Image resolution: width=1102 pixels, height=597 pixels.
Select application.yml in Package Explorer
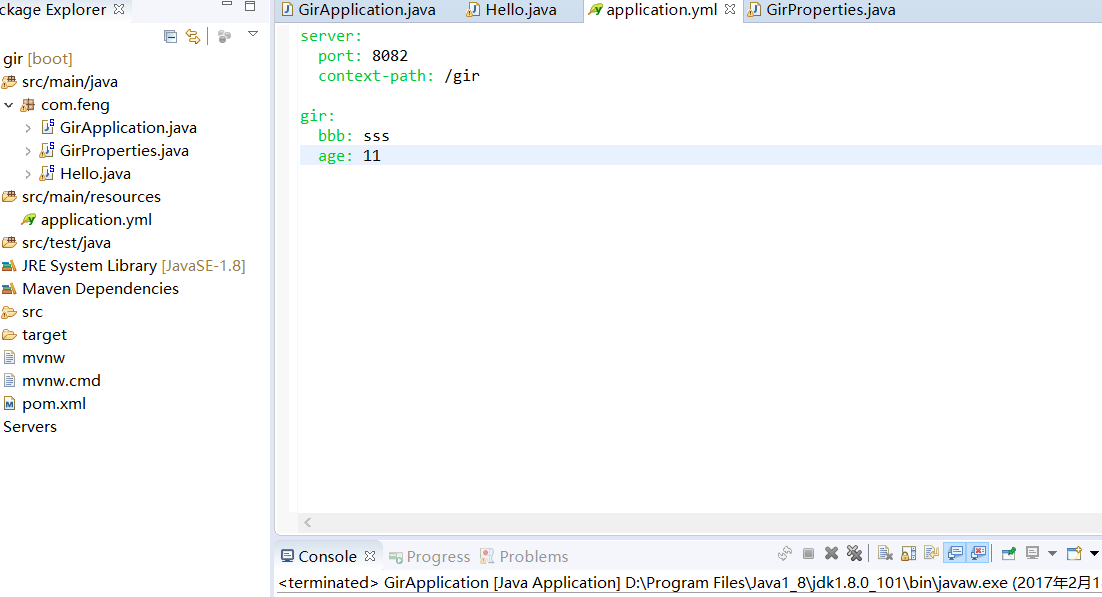click(96, 220)
